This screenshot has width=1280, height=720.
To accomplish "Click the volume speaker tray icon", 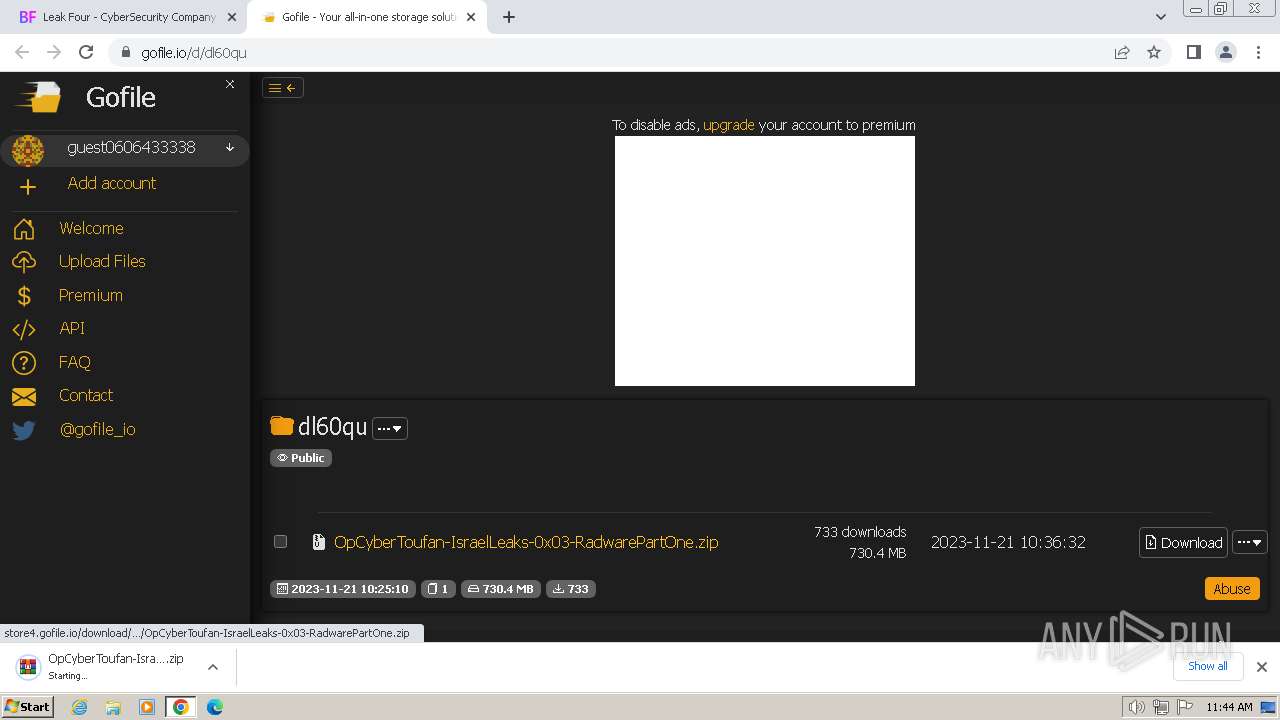I will pos(1137,707).
